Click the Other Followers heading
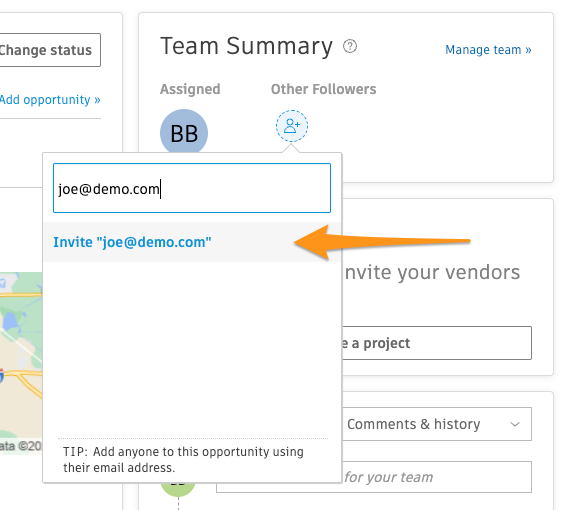Screen dimensions: 565x510 click(323, 89)
